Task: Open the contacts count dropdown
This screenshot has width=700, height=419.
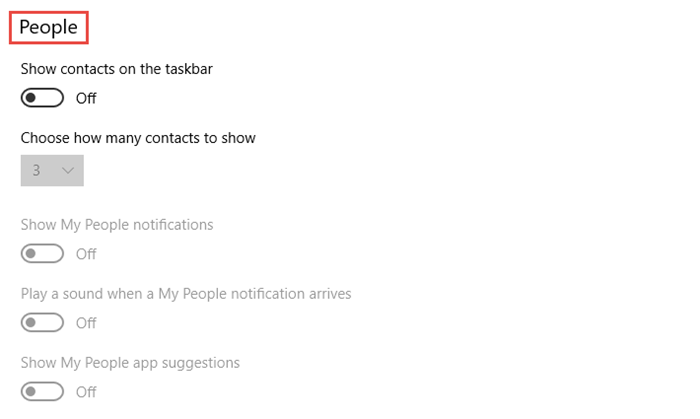Action: pos(52,171)
